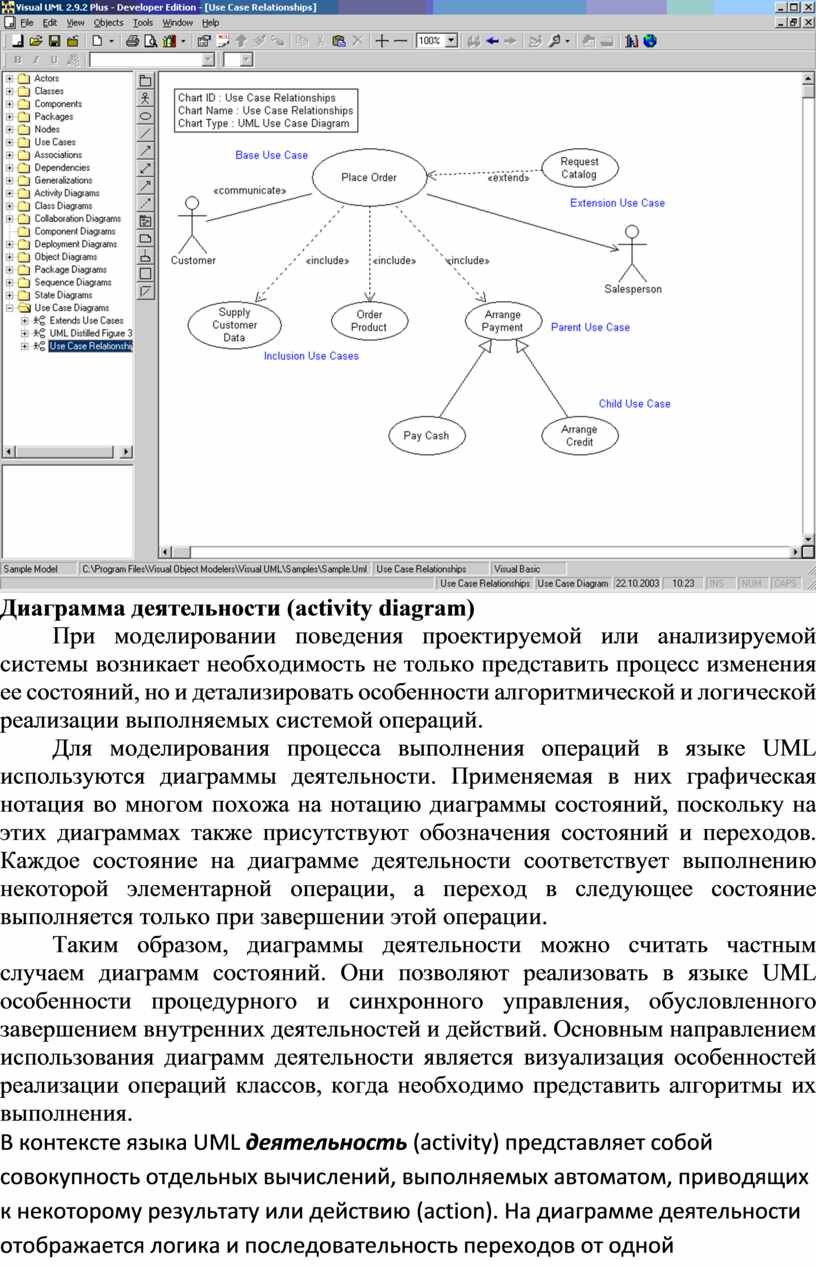The height and width of the screenshot is (1266, 816).
Task: Click the Zoom Out minus icon
Action: pos(401,42)
